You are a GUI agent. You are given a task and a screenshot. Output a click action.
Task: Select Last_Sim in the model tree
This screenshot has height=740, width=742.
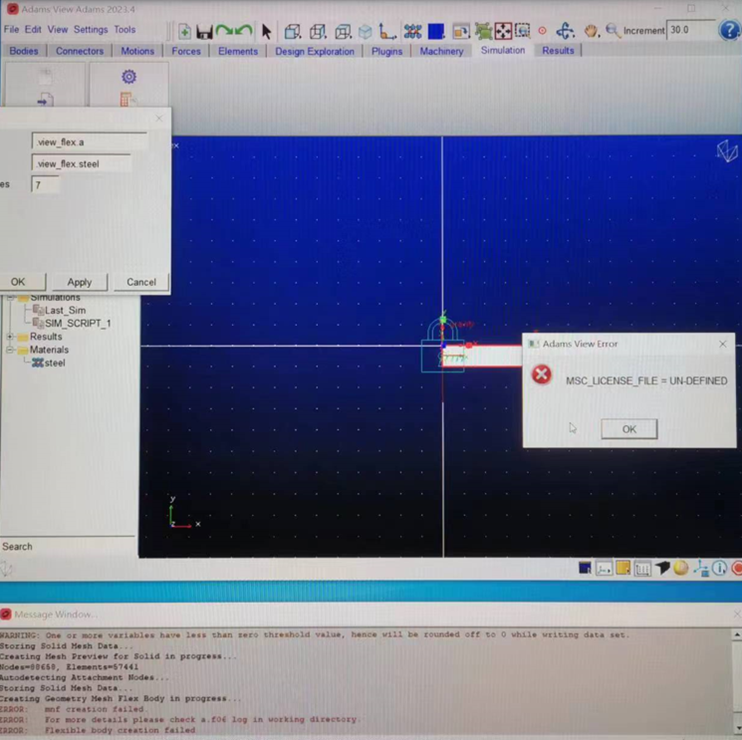point(65,310)
